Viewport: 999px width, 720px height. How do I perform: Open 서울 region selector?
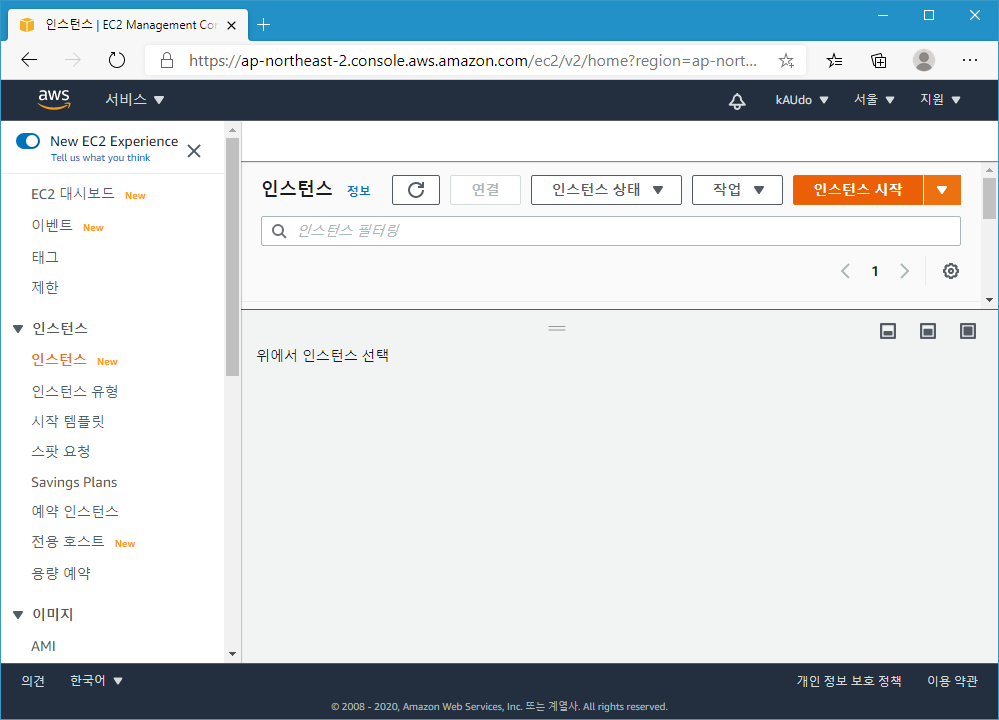[874, 100]
